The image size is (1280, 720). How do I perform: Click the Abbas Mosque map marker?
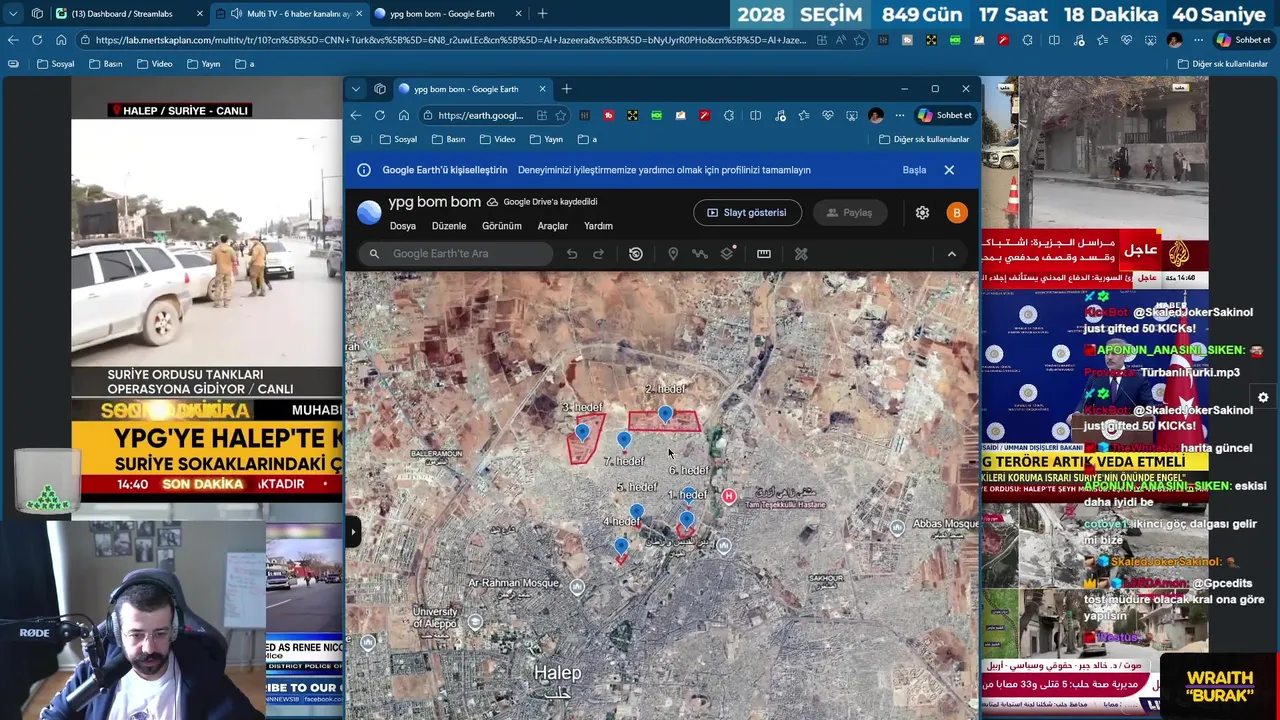click(x=897, y=527)
